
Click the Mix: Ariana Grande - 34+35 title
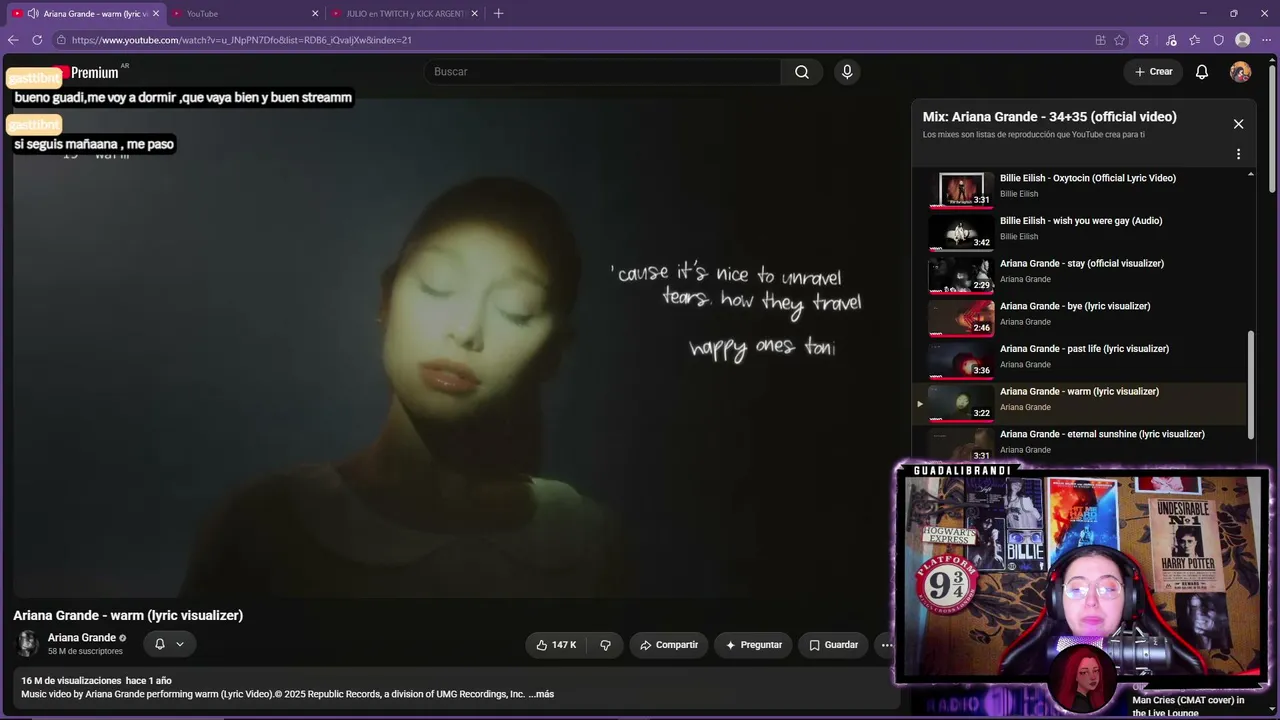click(1049, 117)
